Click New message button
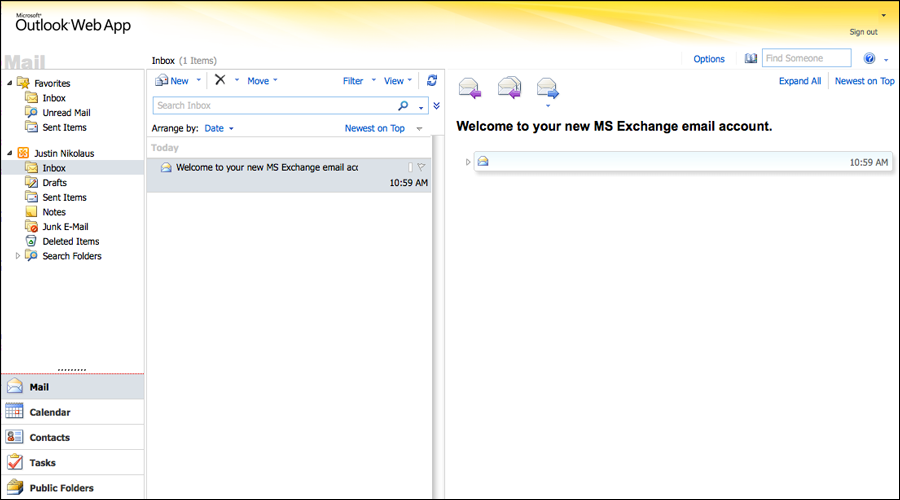900x500 pixels. pos(172,81)
